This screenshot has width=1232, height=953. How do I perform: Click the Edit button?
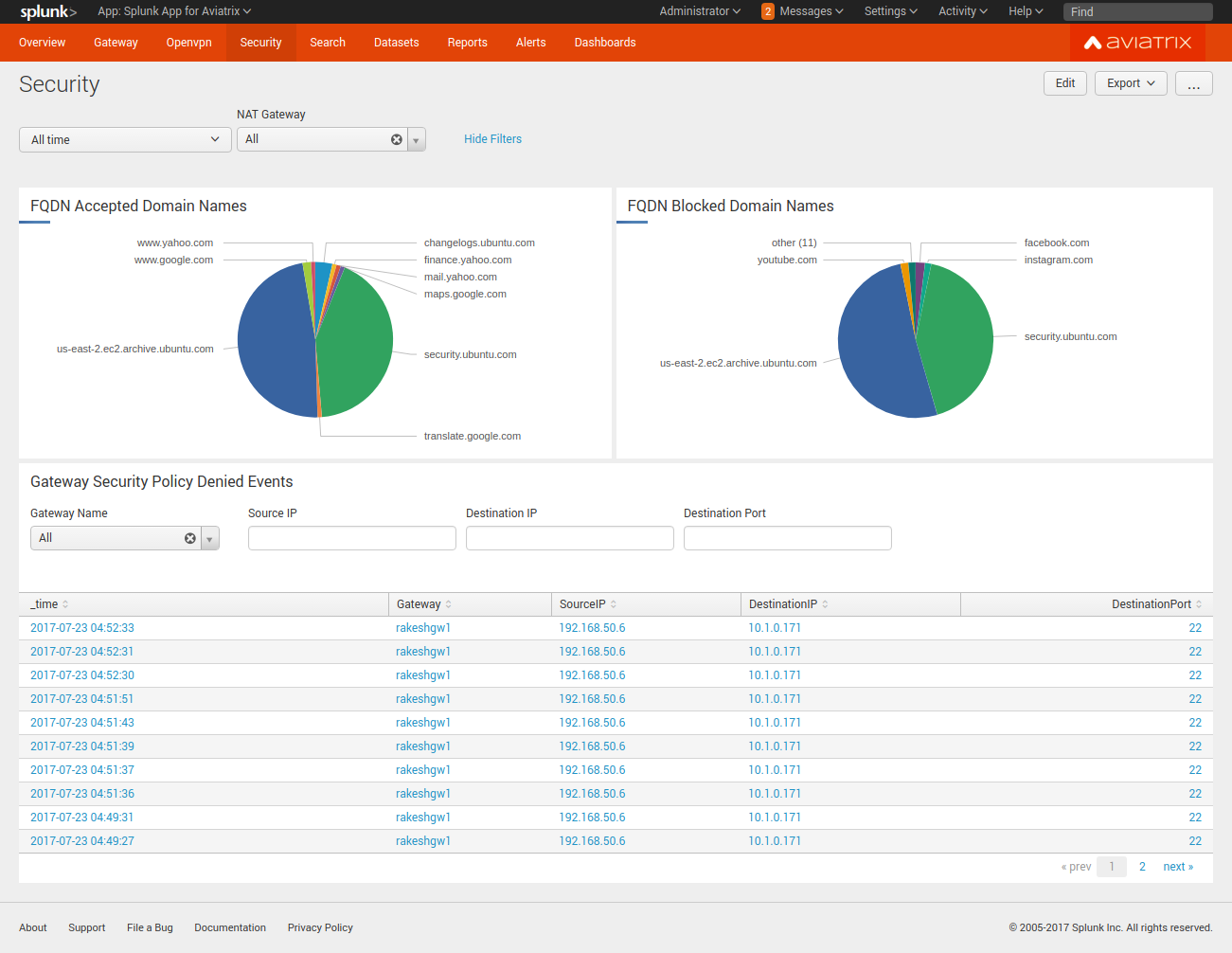pyautogui.click(x=1065, y=83)
